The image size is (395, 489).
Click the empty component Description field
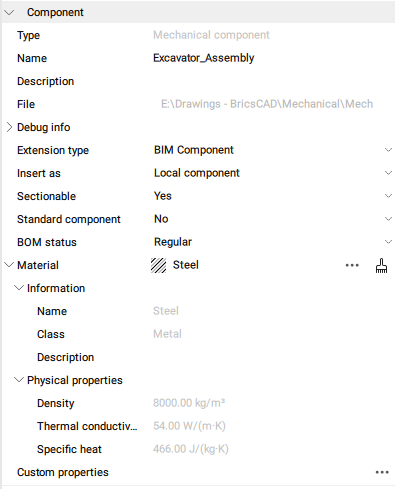click(272, 81)
